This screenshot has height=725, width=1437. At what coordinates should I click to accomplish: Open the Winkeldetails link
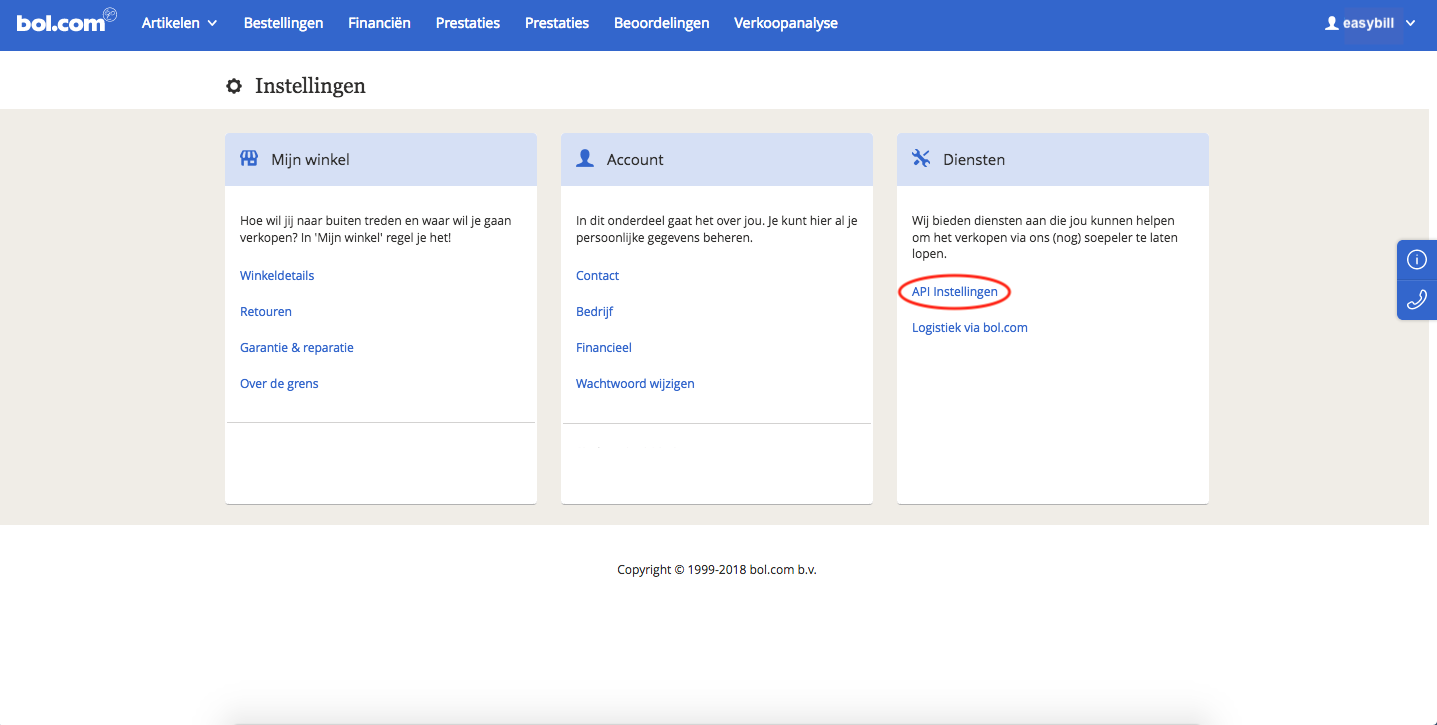pos(277,276)
